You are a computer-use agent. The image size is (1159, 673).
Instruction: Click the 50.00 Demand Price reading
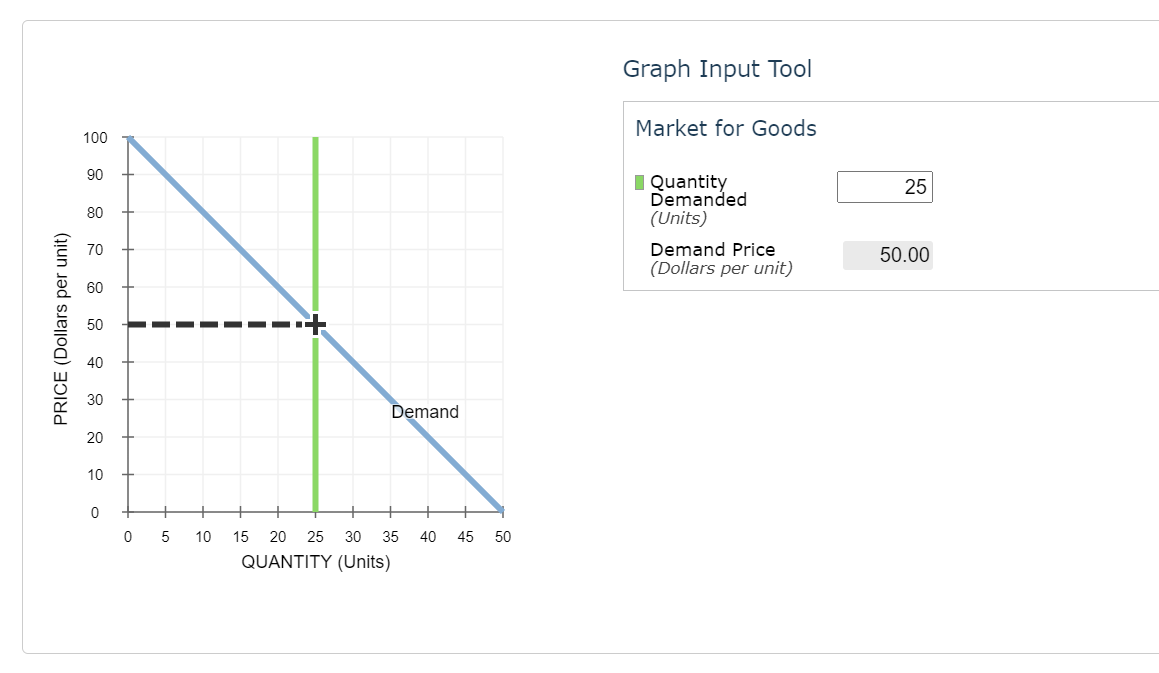click(903, 255)
